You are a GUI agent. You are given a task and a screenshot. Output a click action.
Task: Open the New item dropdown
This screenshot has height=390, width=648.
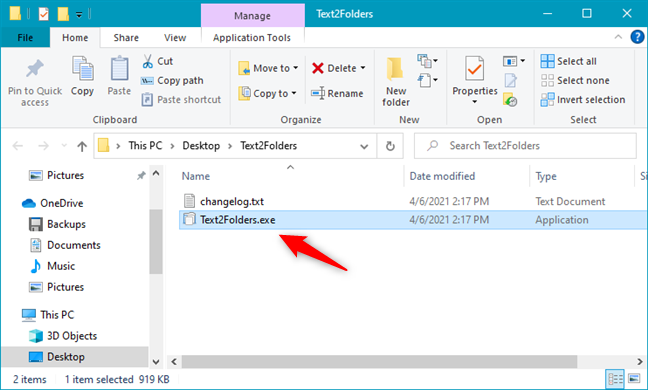pyautogui.click(x=428, y=61)
